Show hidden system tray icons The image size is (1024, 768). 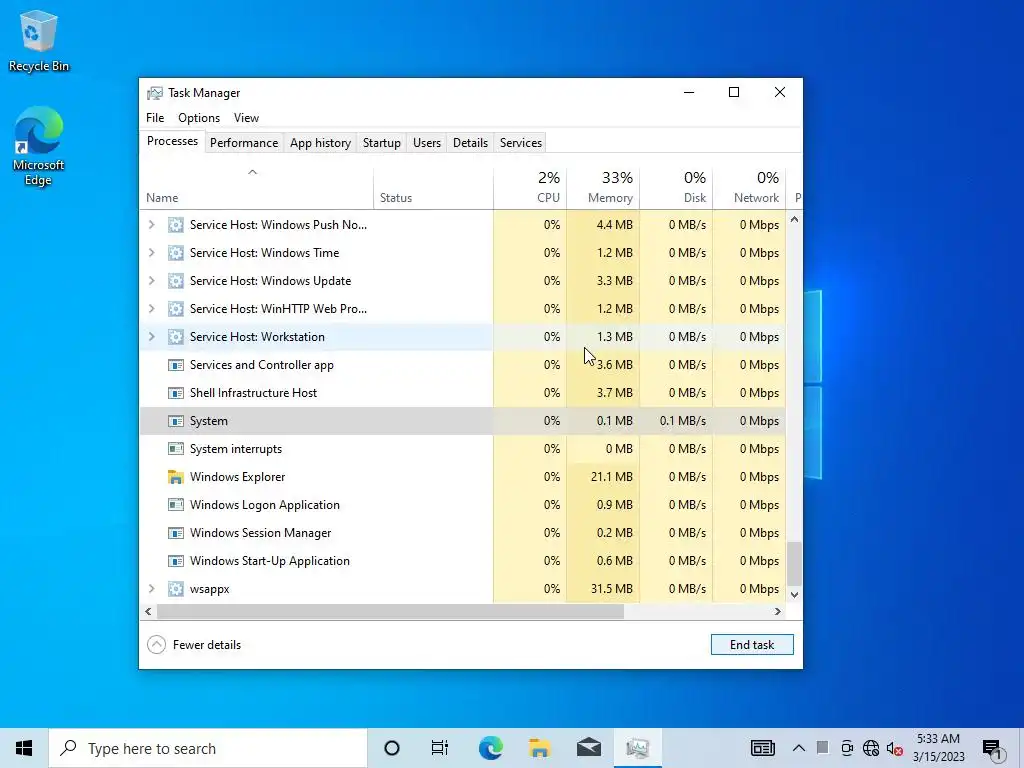[798, 748]
